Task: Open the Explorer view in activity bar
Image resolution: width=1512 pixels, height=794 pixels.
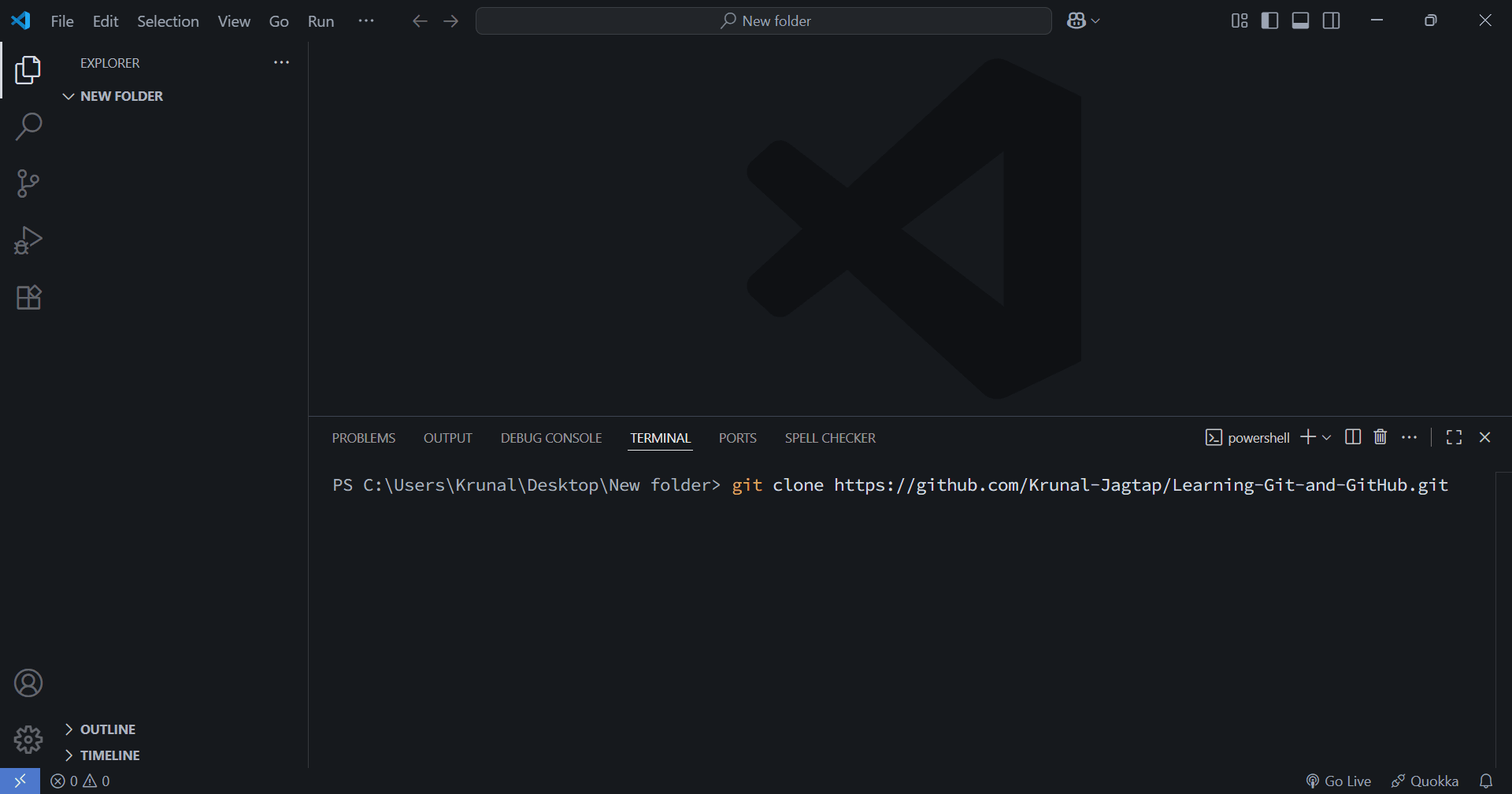Action: (28, 70)
